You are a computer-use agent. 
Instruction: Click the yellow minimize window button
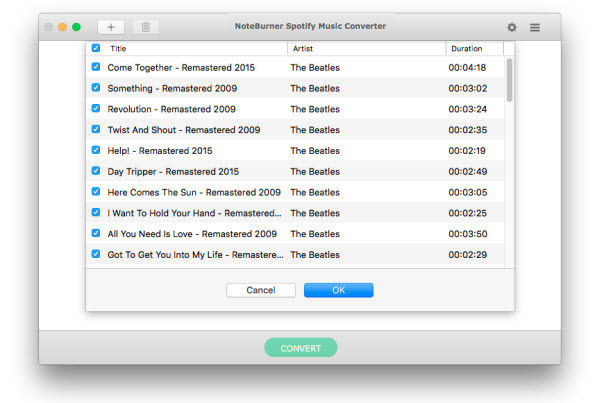click(62, 27)
